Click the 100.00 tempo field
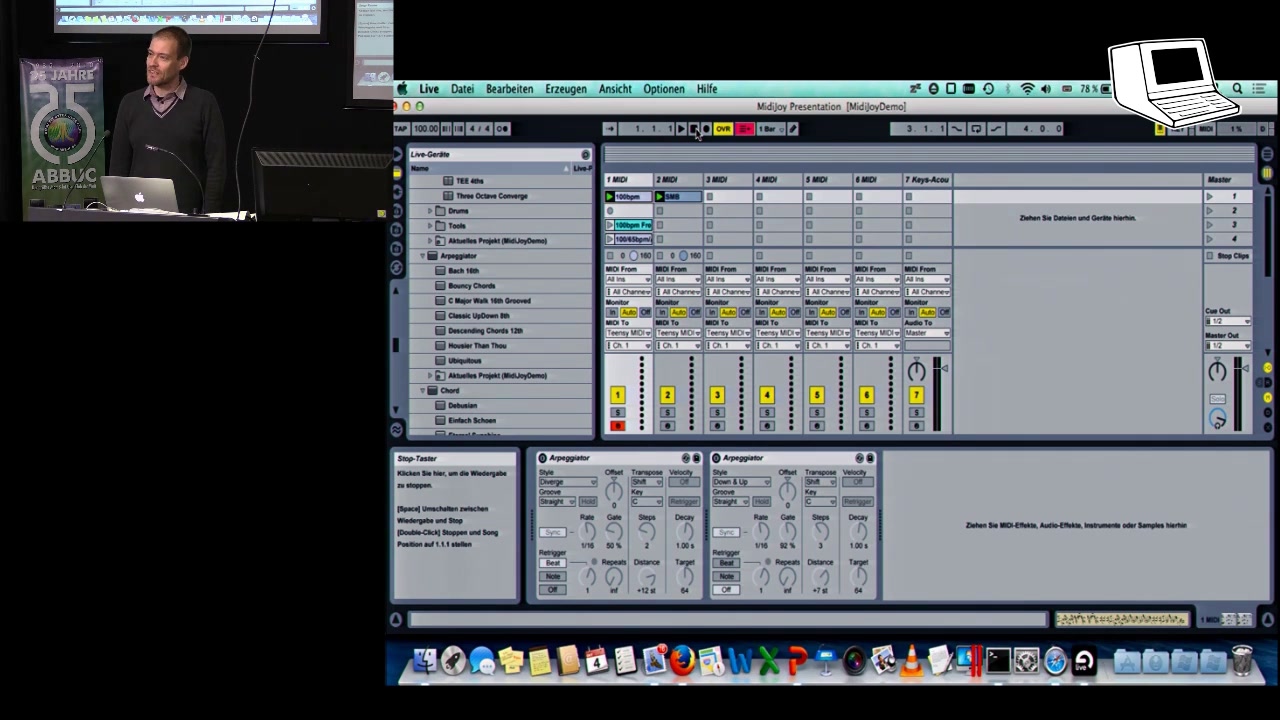The width and height of the screenshot is (1280, 720). click(x=425, y=129)
